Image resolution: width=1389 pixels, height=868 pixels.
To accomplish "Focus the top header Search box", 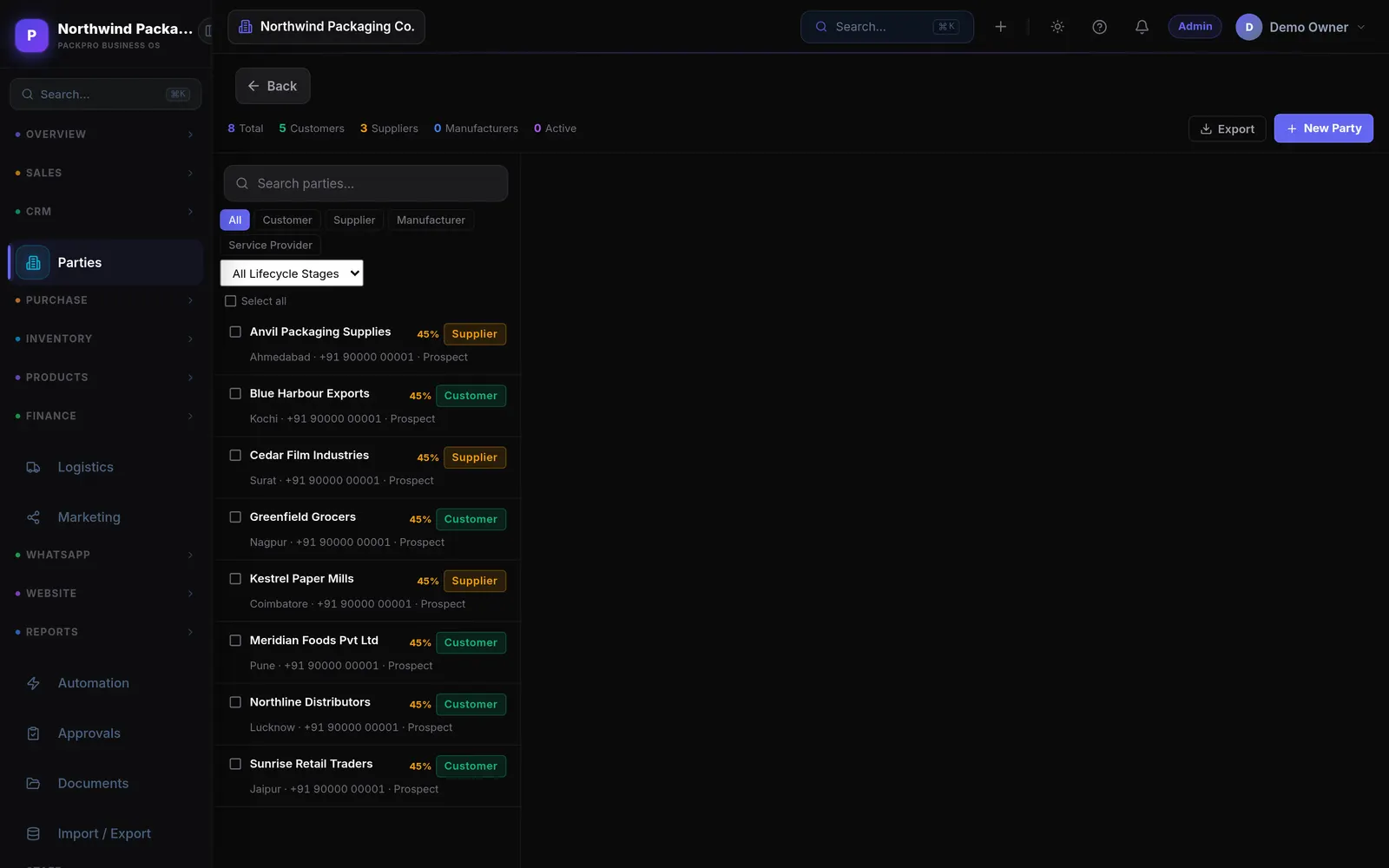I will pos(886,27).
